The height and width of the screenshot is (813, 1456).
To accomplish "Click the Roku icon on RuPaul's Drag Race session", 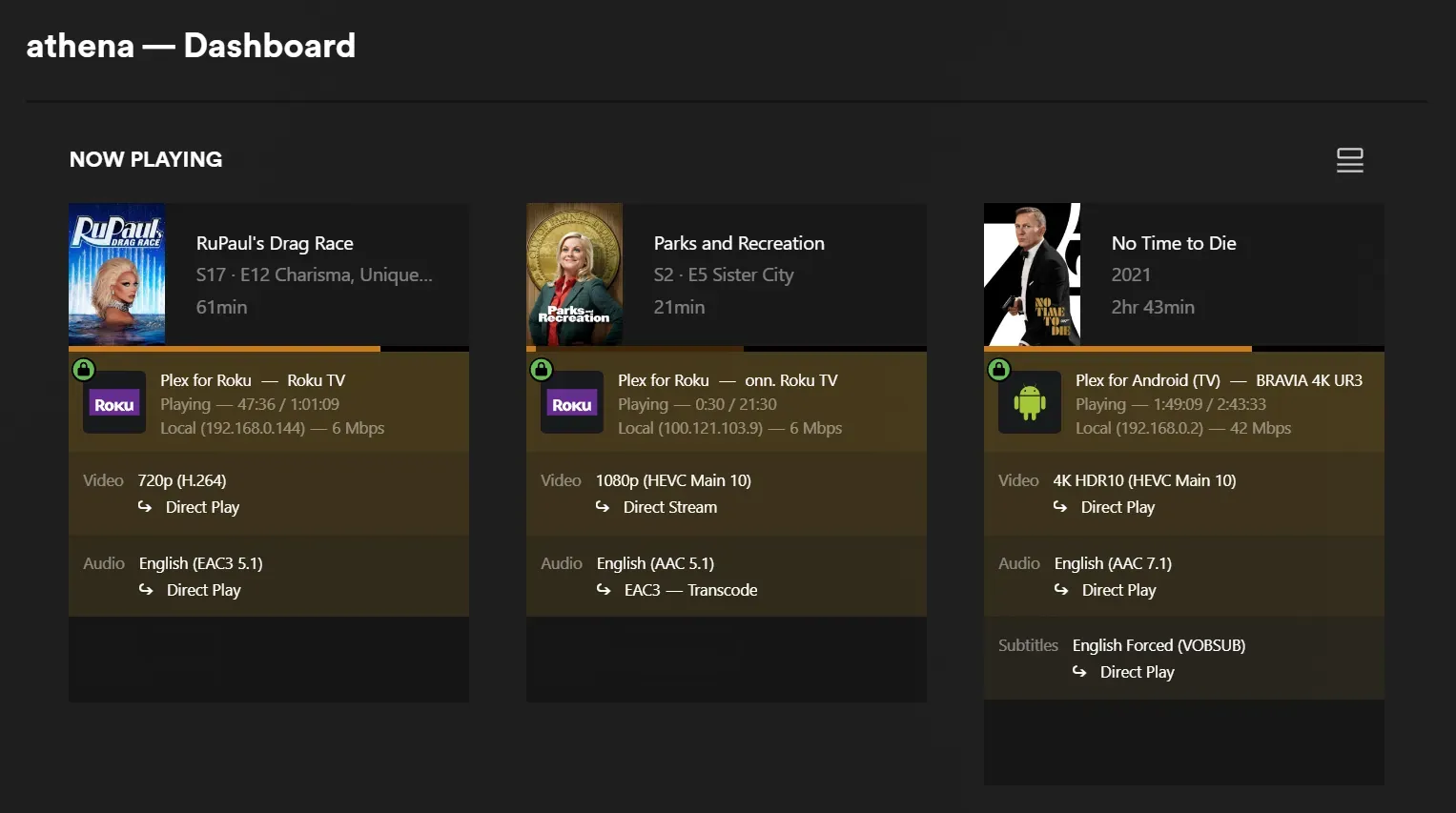I will point(113,403).
